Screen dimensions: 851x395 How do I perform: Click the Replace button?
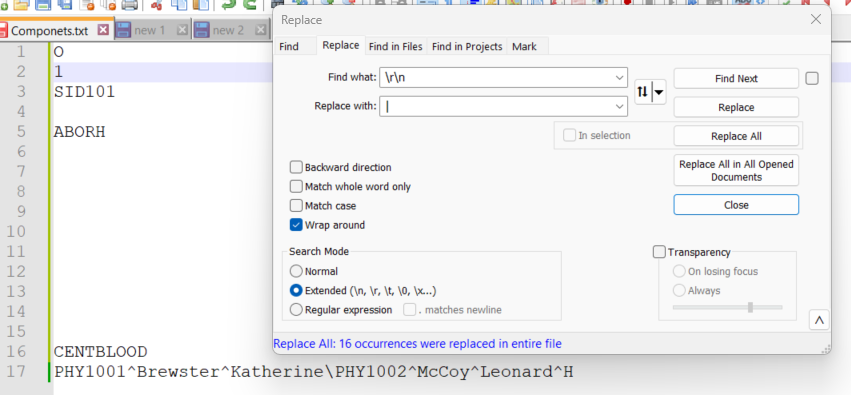tap(736, 107)
